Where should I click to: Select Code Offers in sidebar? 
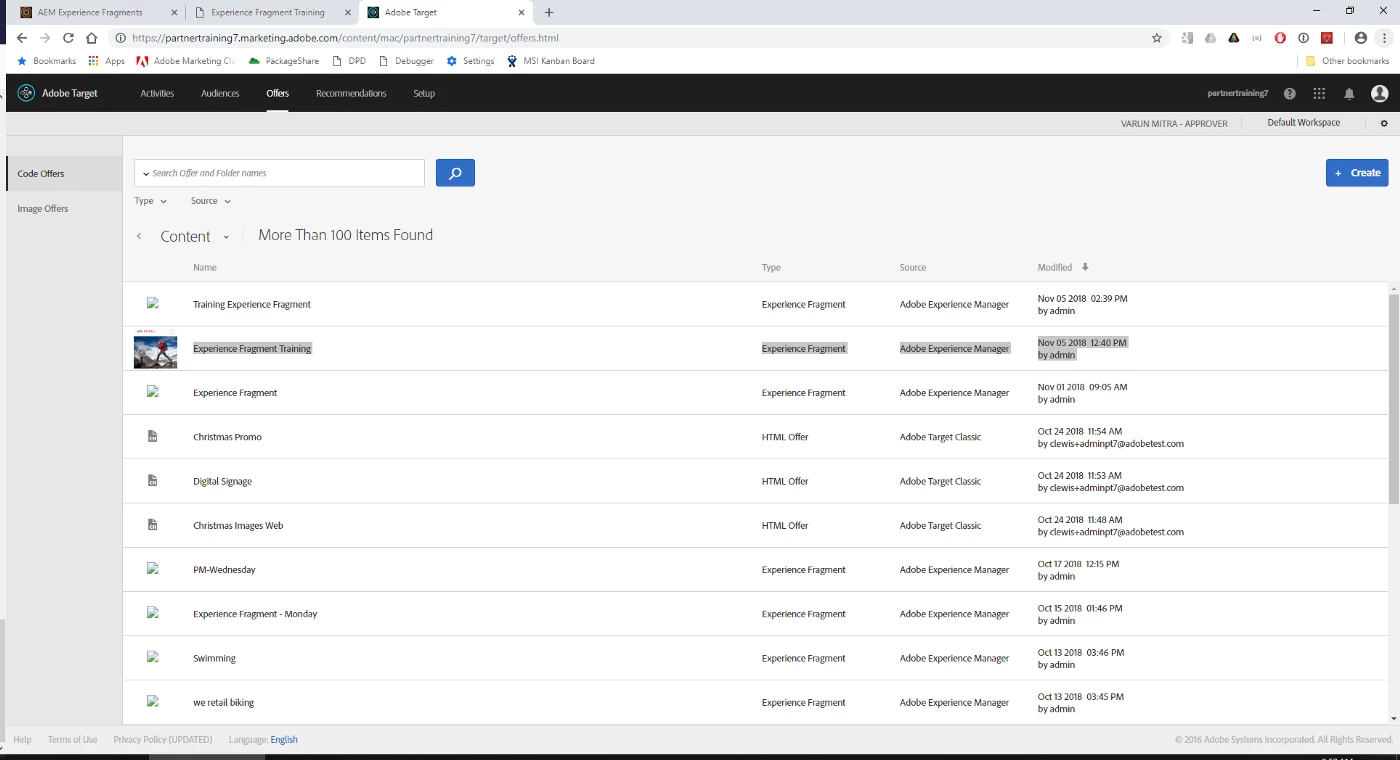tap(64, 173)
